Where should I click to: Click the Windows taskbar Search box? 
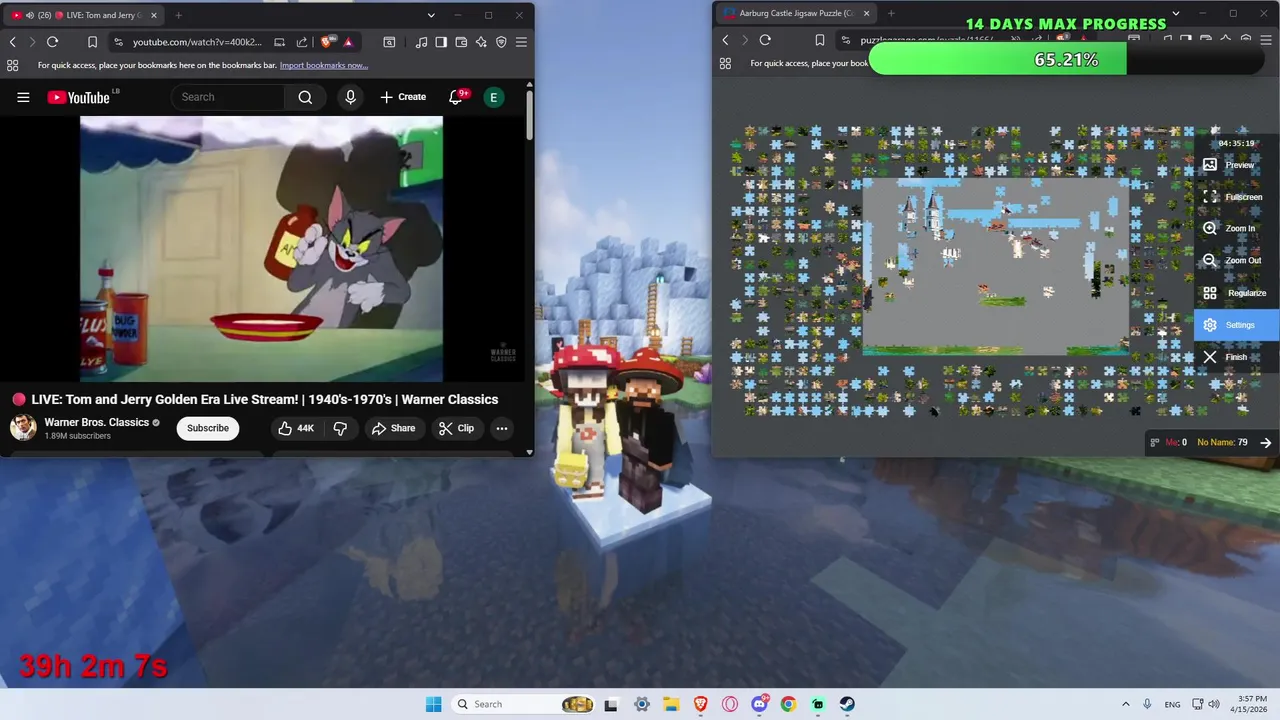[523, 704]
